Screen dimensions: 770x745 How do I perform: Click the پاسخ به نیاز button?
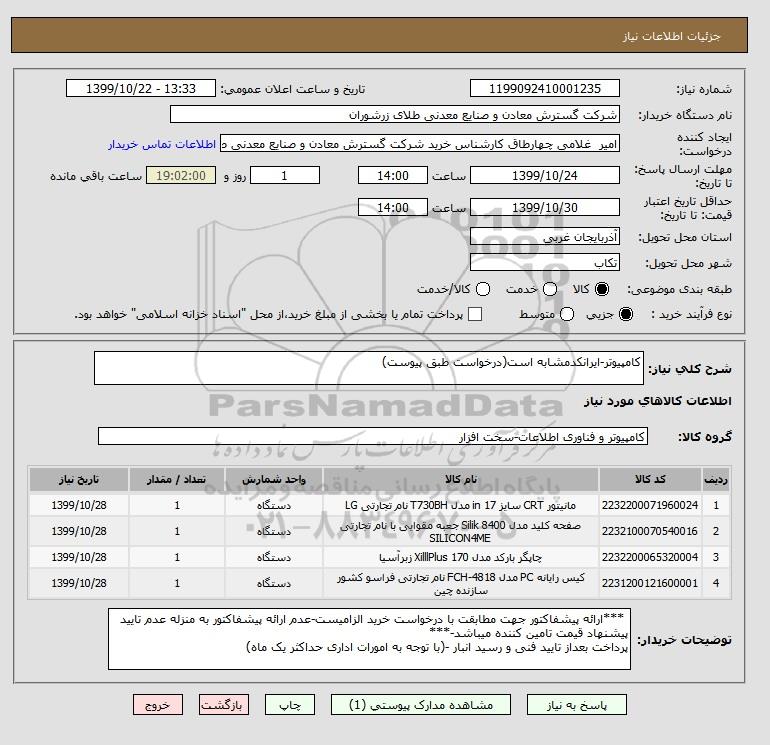(577, 705)
